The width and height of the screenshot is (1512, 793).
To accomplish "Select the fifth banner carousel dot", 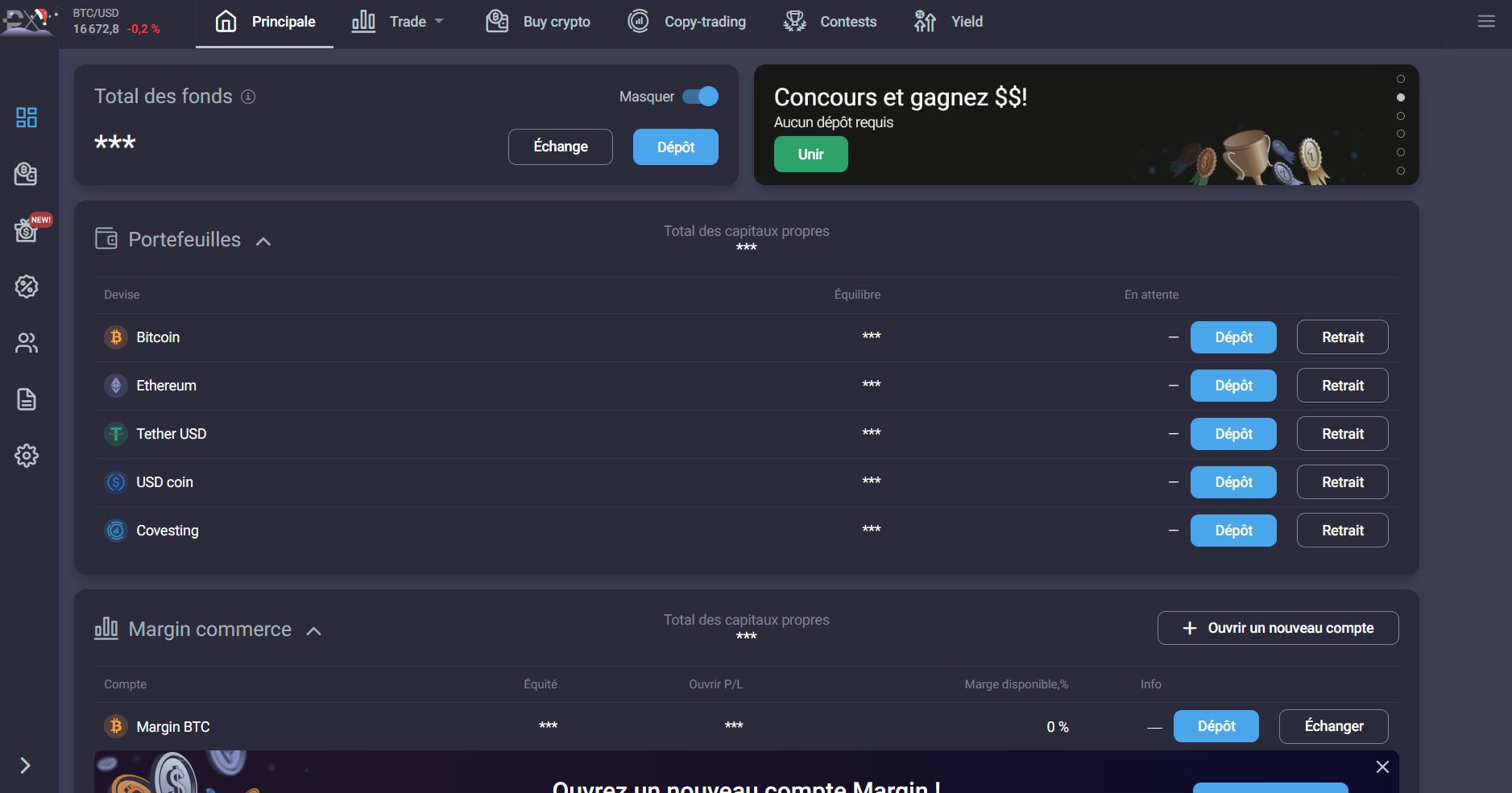I will point(1401,152).
